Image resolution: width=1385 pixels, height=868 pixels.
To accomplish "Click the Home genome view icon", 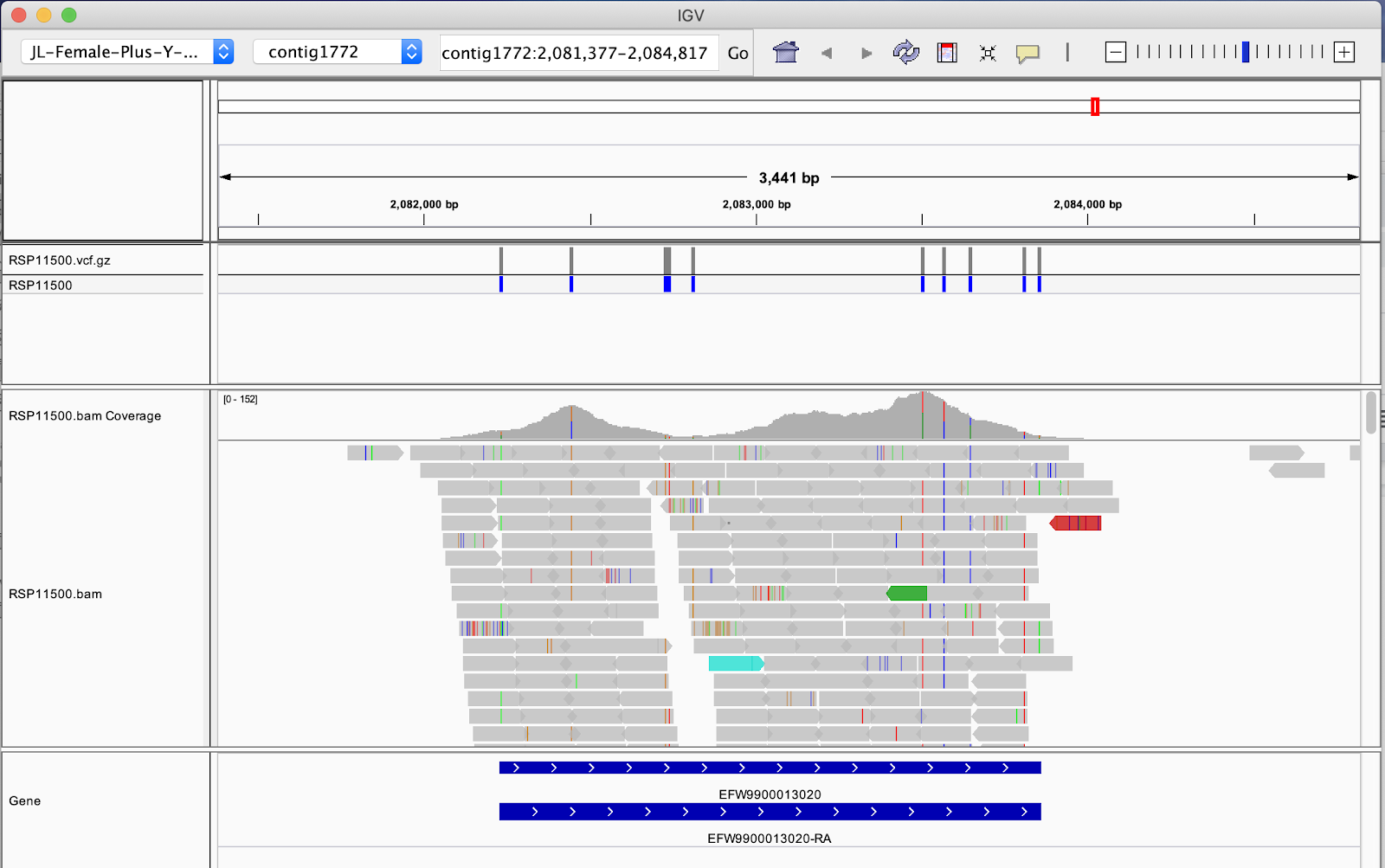I will pyautogui.click(x=785, y=53).
